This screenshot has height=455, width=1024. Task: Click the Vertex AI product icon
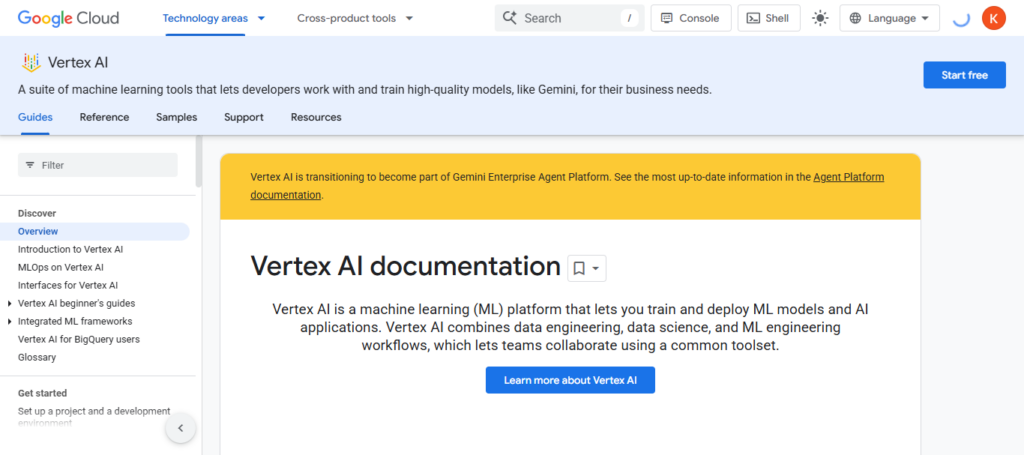(x=31, y=63)
